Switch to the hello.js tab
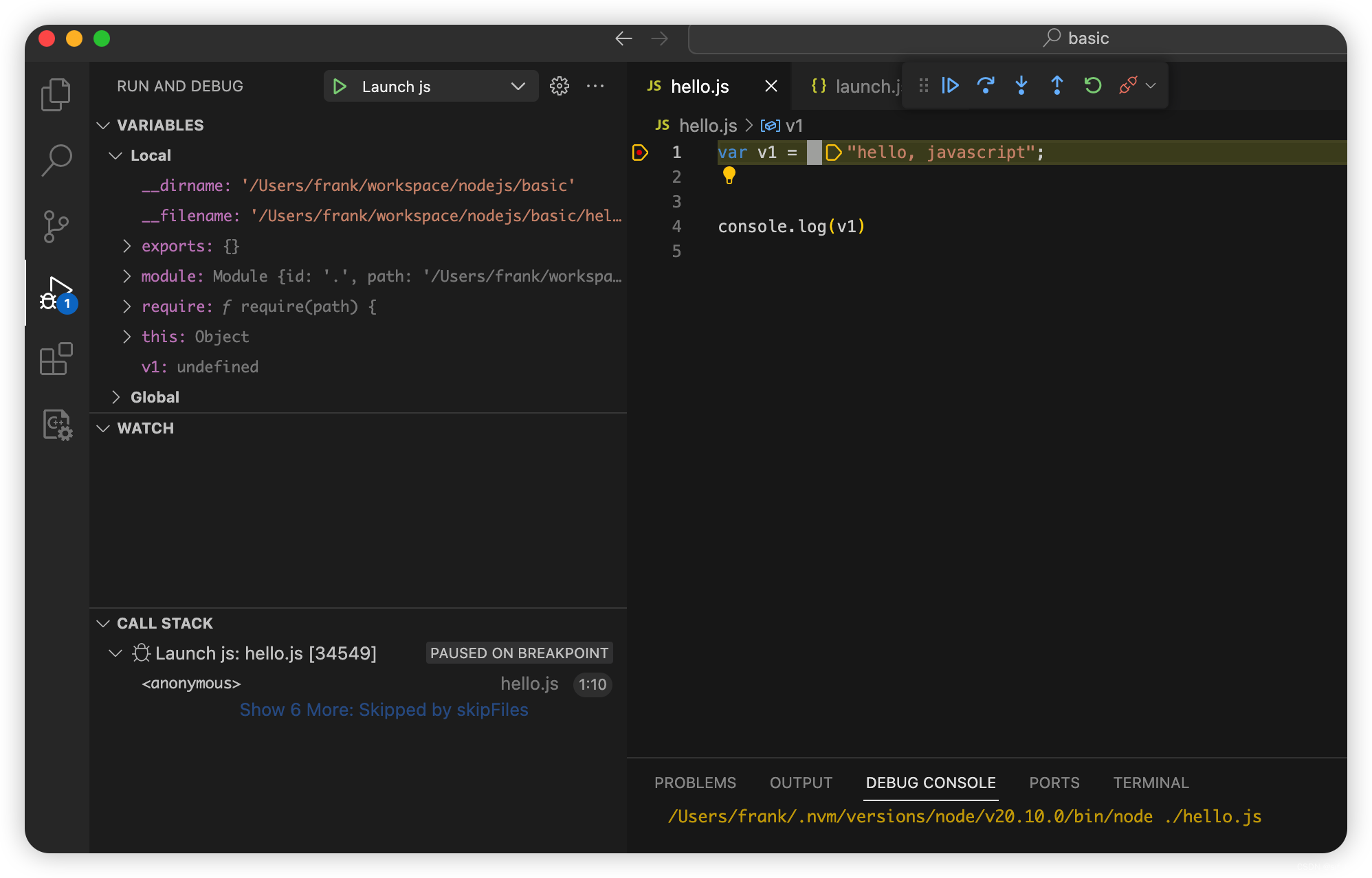Image resolution: width=1372 pixels, height=878 pixels. [x=700, y=87]
